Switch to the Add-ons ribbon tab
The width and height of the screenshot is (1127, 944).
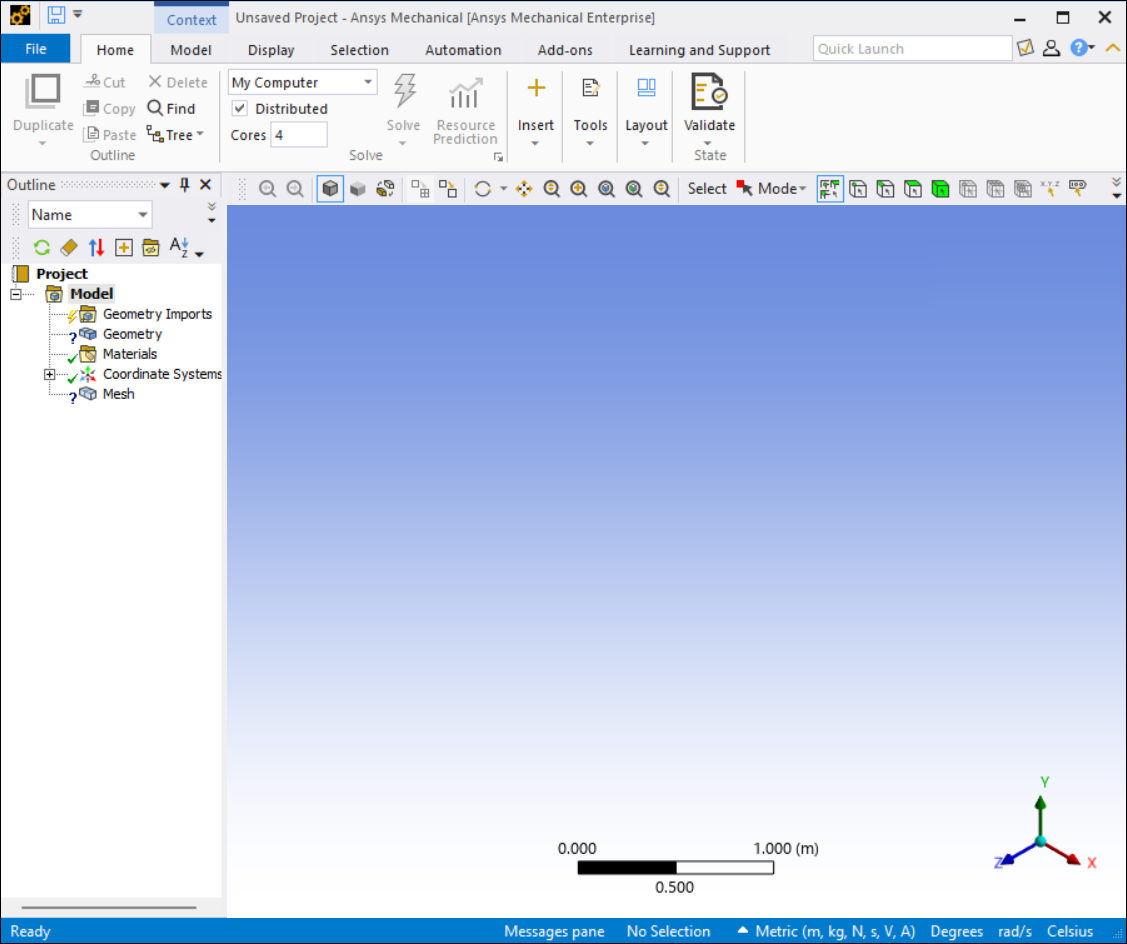565,50
